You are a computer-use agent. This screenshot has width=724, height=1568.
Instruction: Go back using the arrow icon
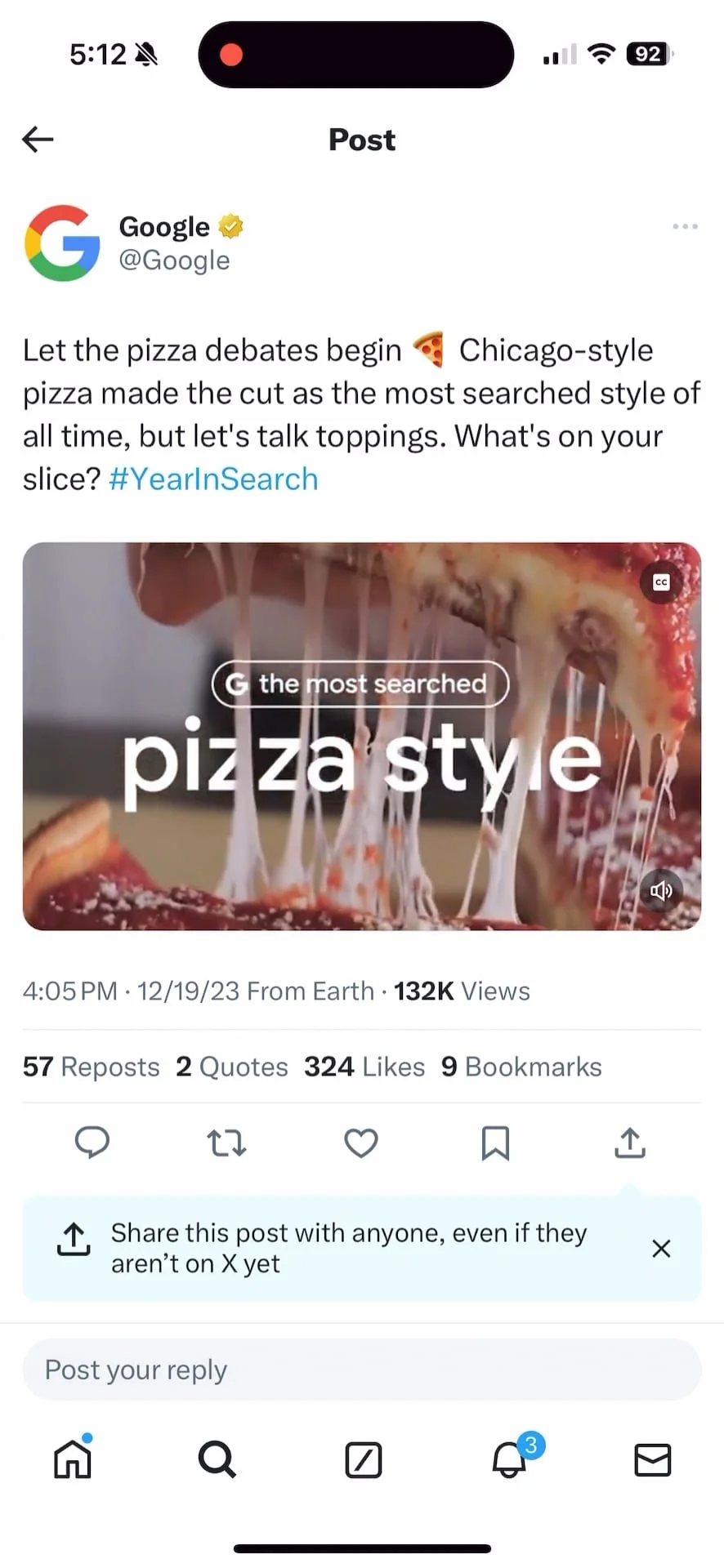point(38,140)
